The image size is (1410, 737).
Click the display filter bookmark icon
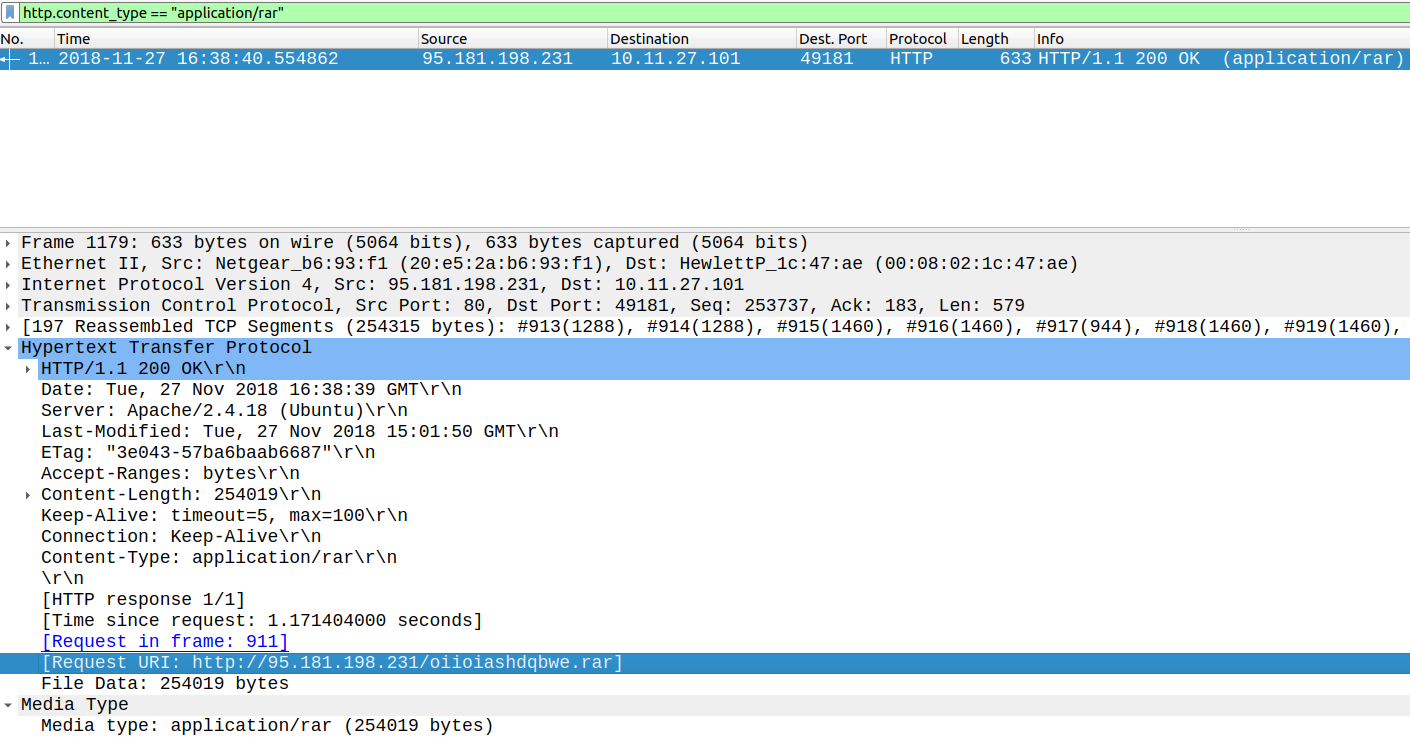coord(10,13)
